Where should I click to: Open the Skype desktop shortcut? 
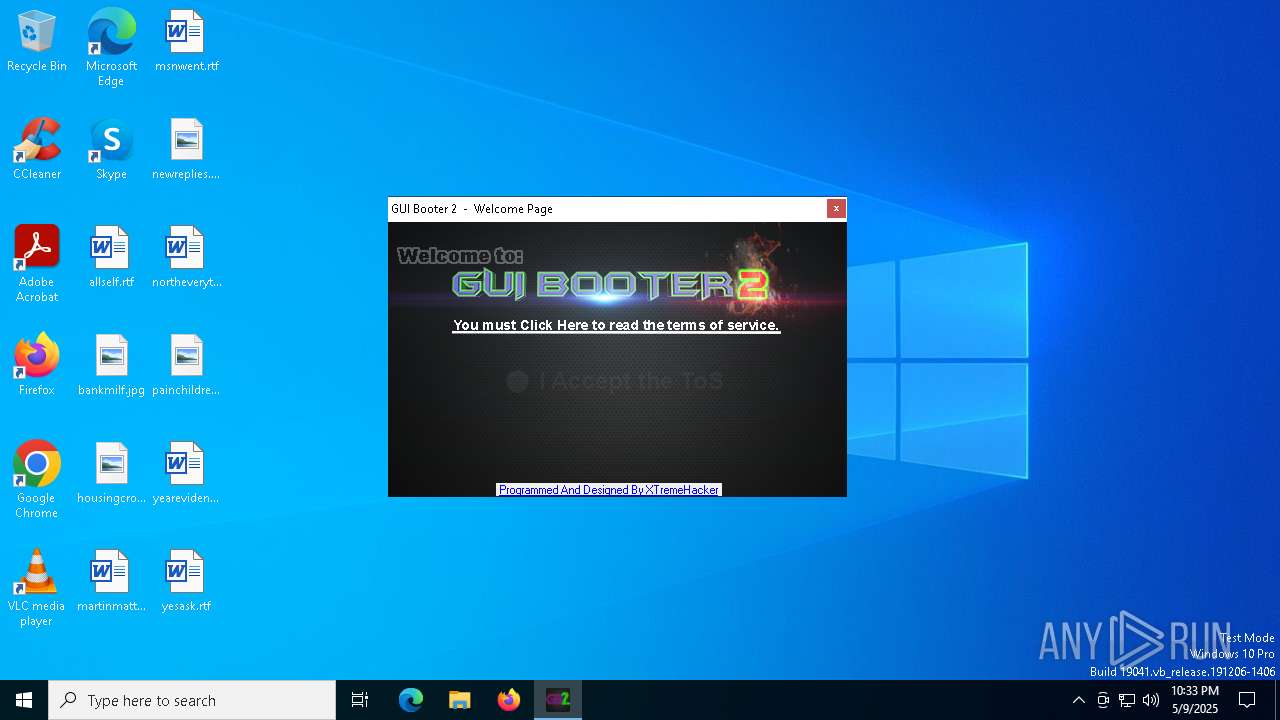[111, 150]
